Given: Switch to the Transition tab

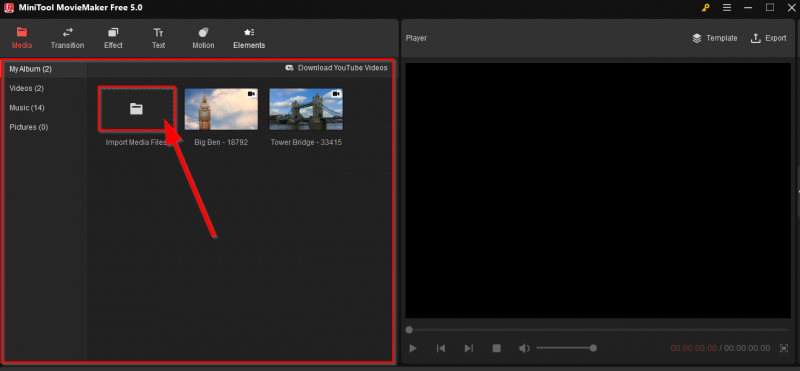Looking at the screenshot, I should [x=67, y=38].
